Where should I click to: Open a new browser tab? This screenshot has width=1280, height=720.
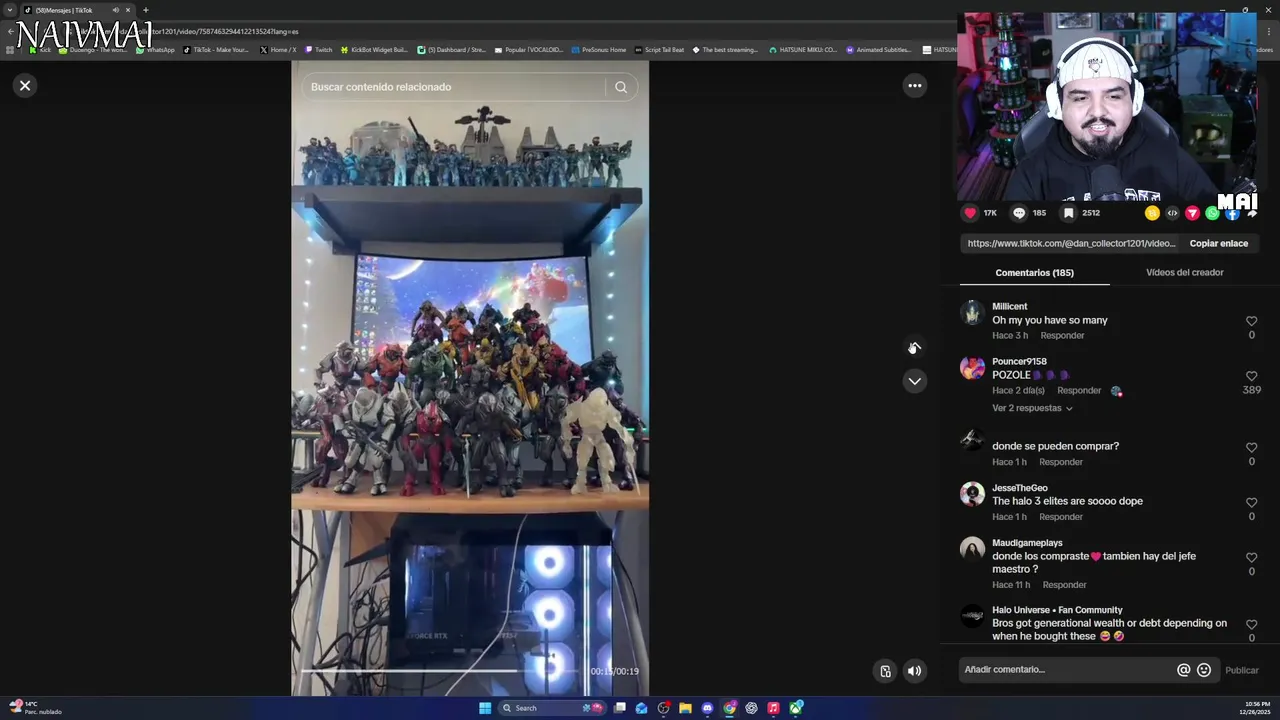pyautogui.click(x=145, y=10)
